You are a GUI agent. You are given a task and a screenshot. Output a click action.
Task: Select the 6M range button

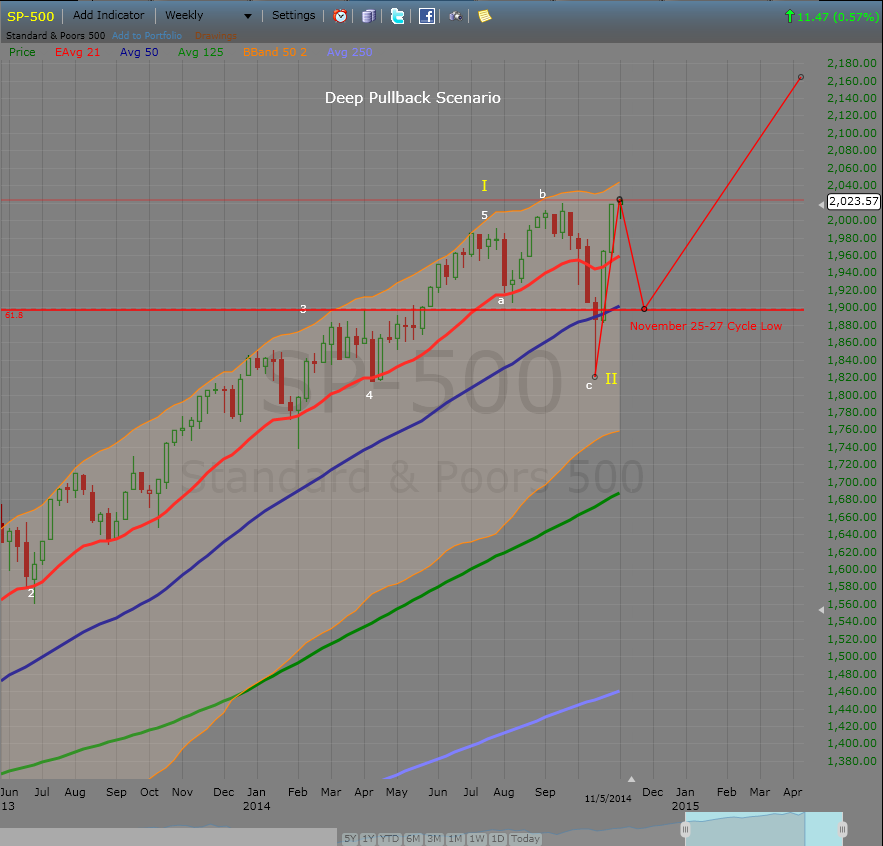(x=413, y=839)
